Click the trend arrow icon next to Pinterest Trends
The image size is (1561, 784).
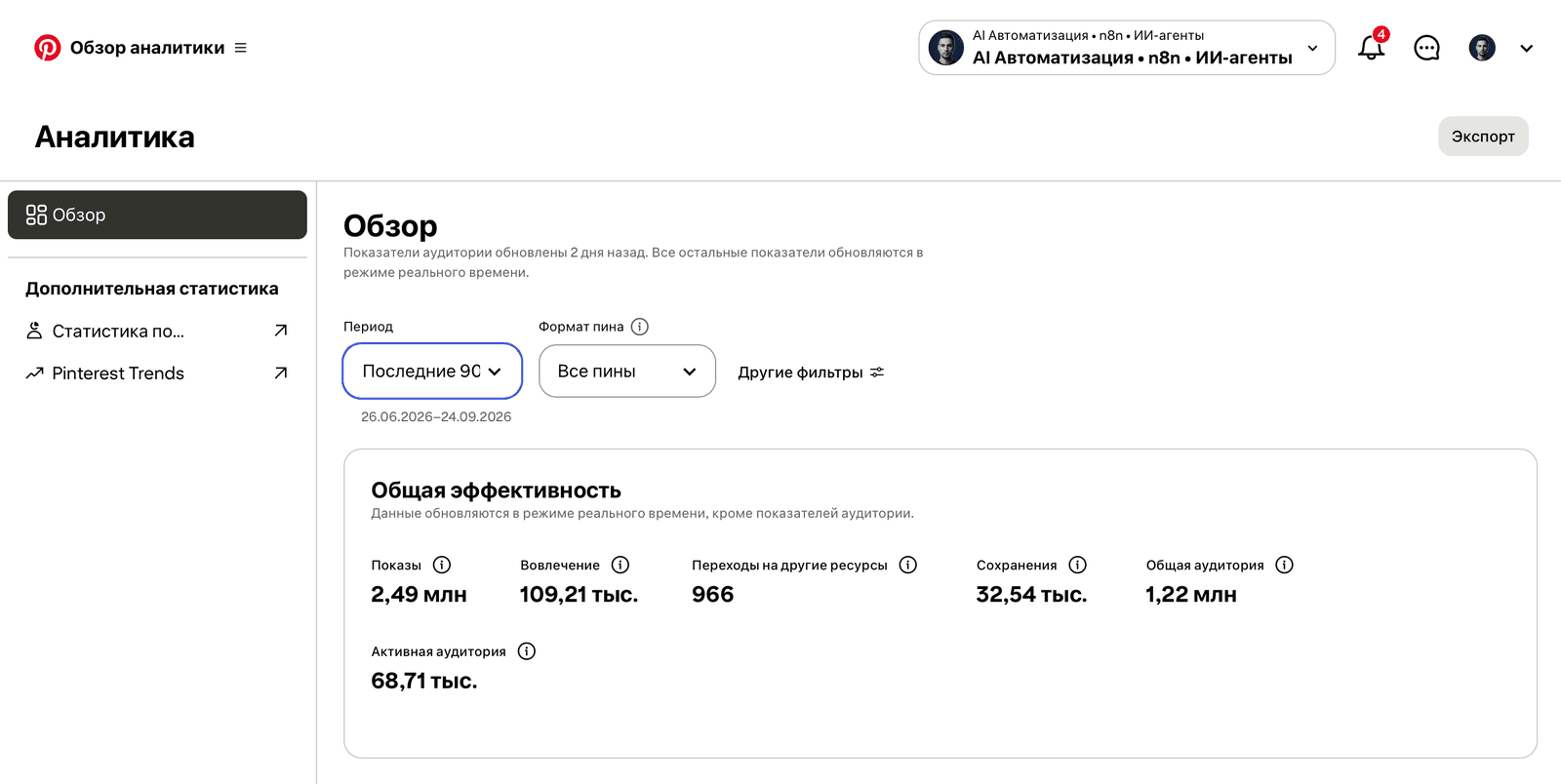(34, 373)
